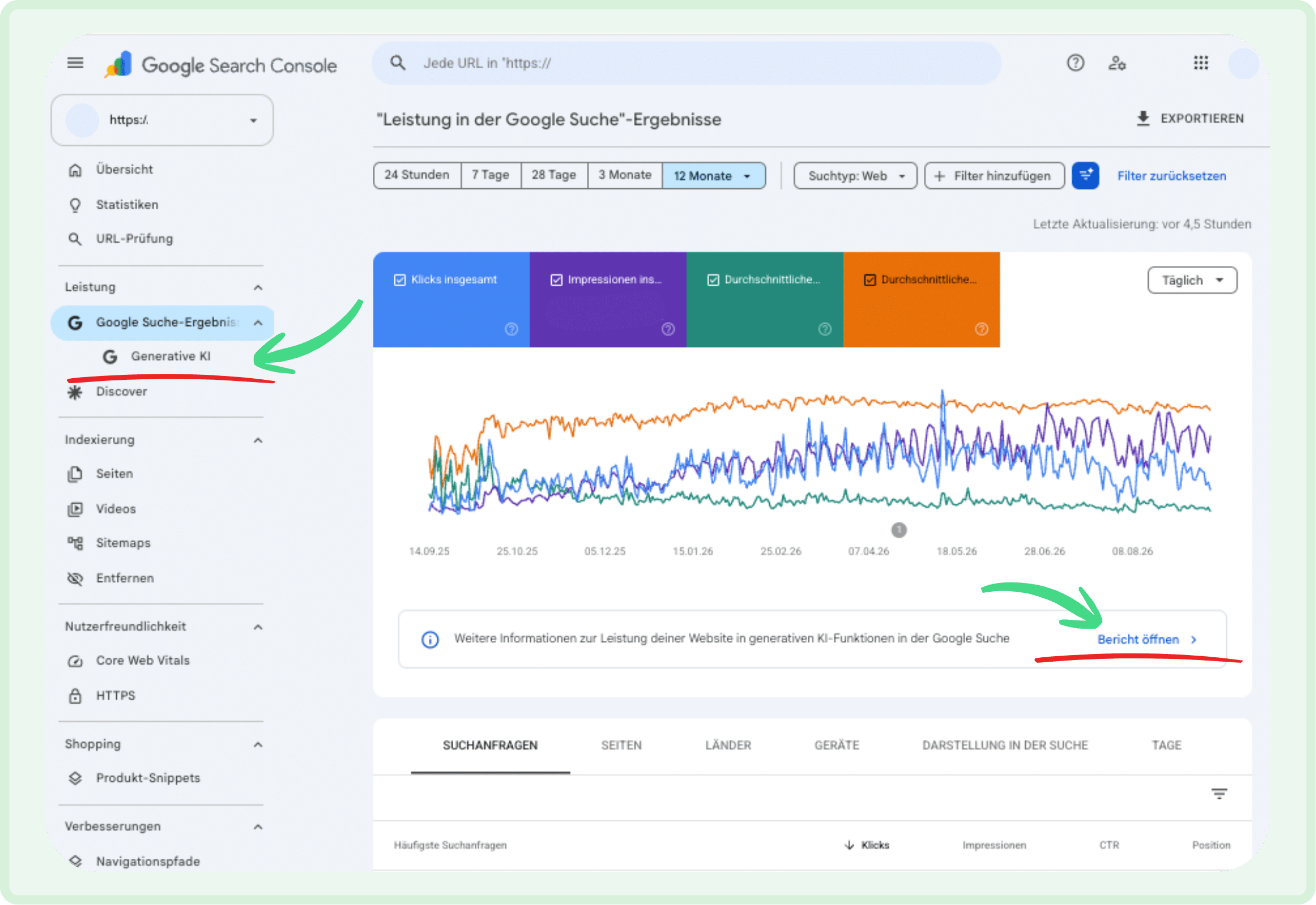
Task: Select the 28 Tage range
Action: (x=554, y=175)
